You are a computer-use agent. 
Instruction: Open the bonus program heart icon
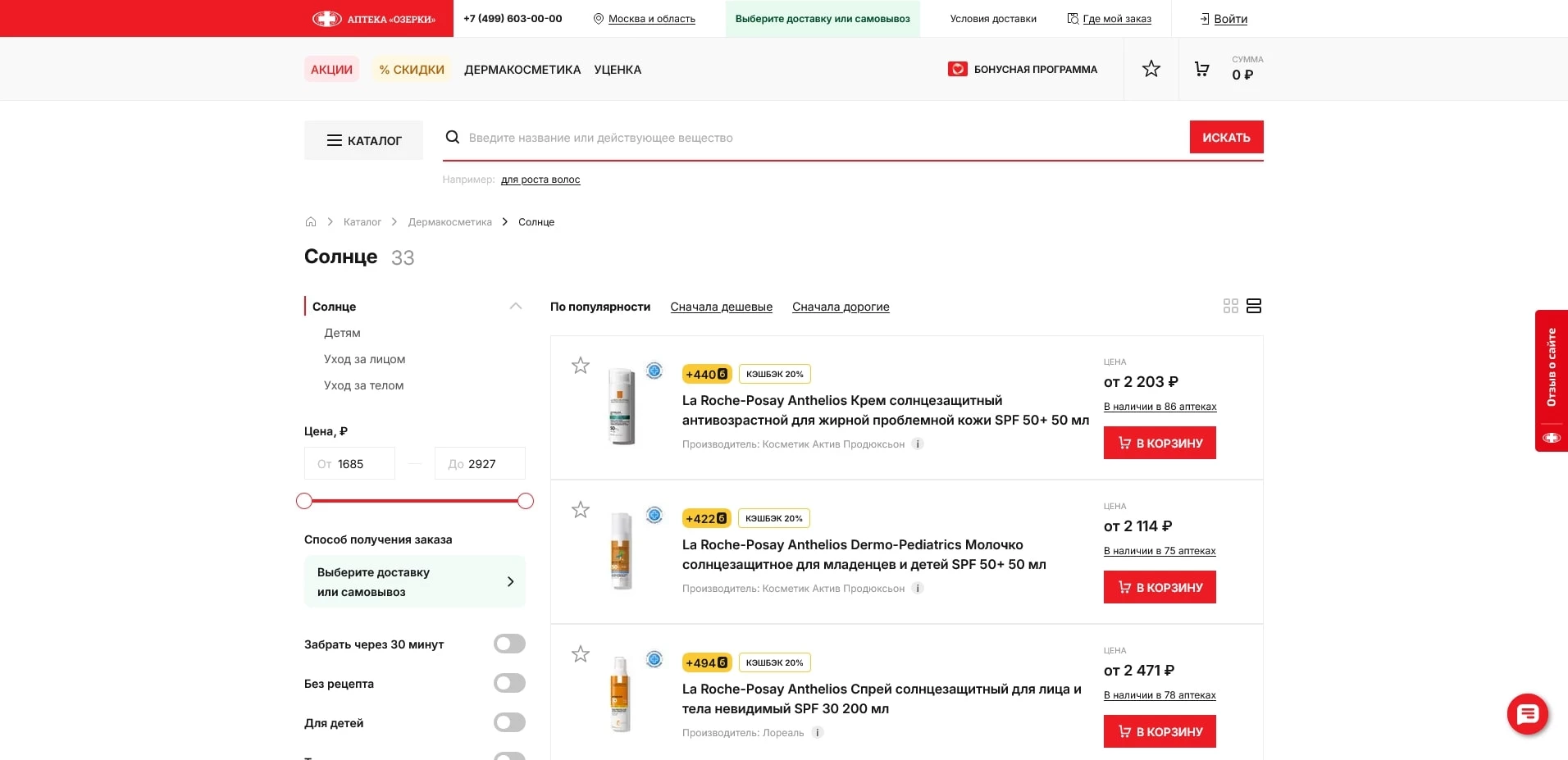958,69
